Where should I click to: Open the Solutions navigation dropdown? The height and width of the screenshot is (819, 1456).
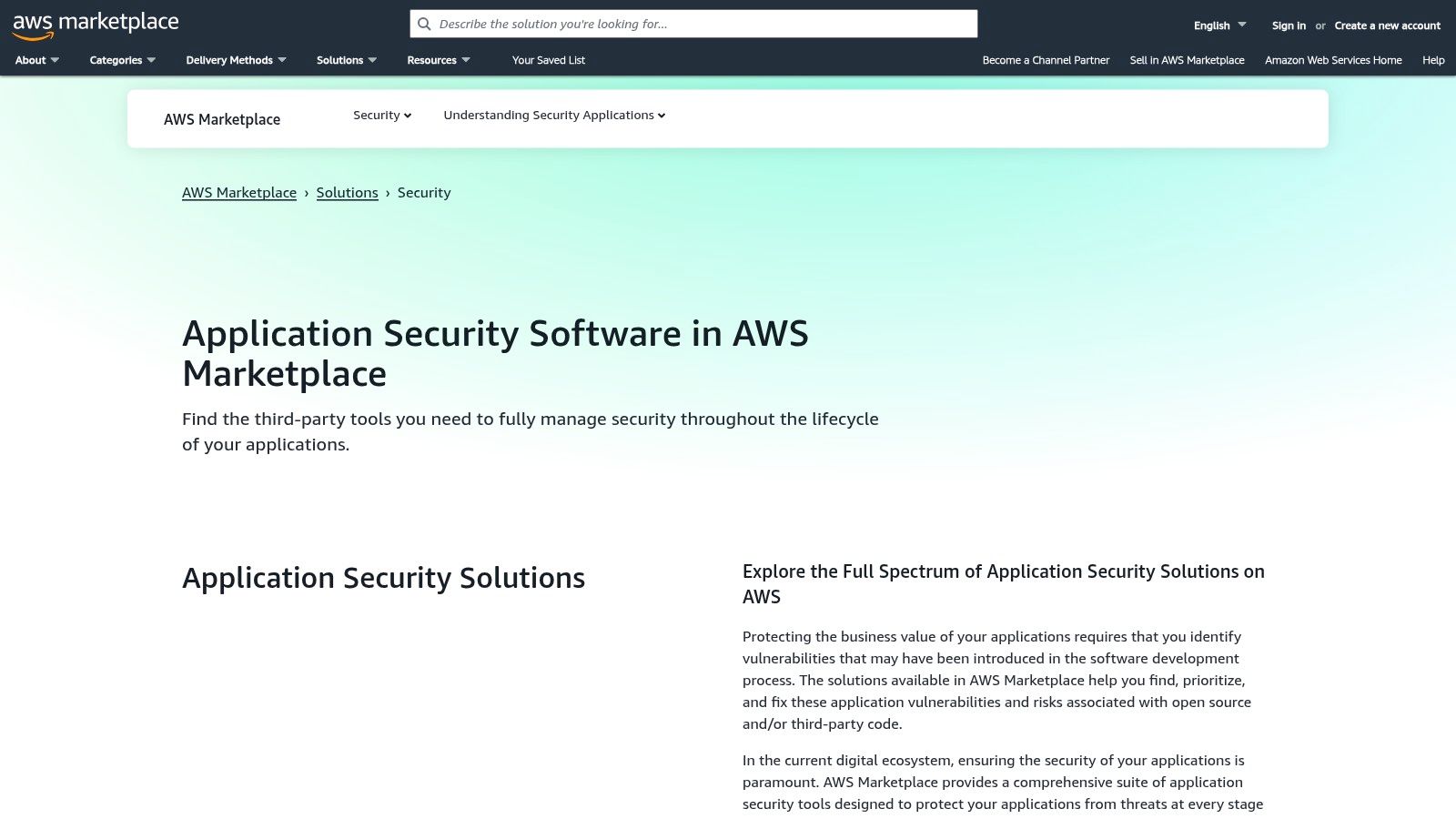(x=345, y=60)
